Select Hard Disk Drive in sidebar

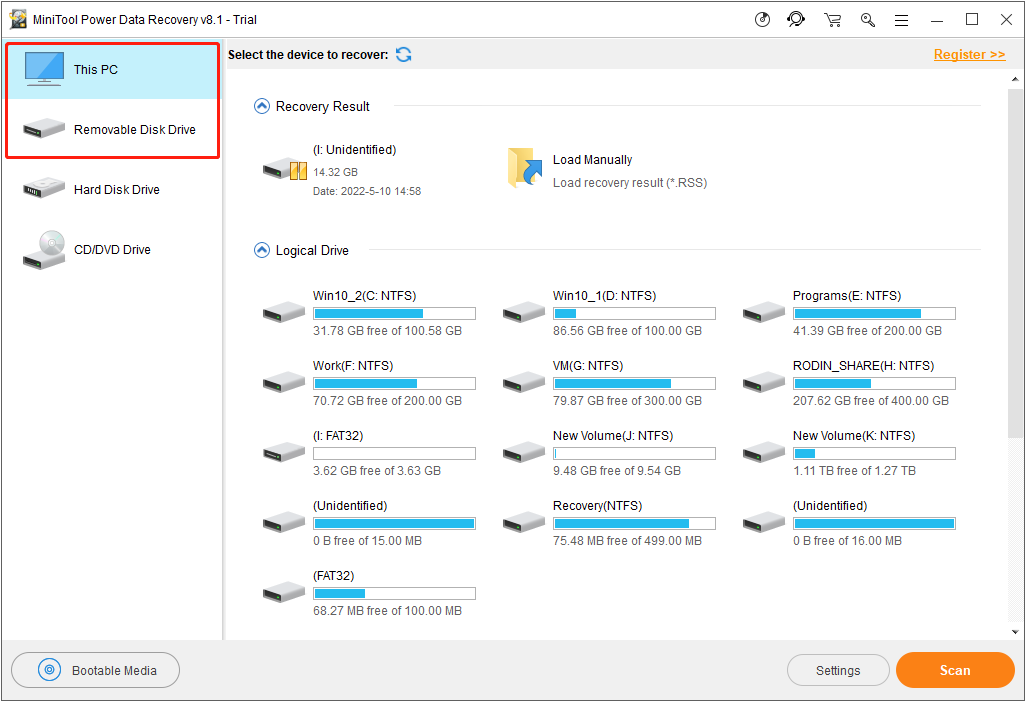112,190
